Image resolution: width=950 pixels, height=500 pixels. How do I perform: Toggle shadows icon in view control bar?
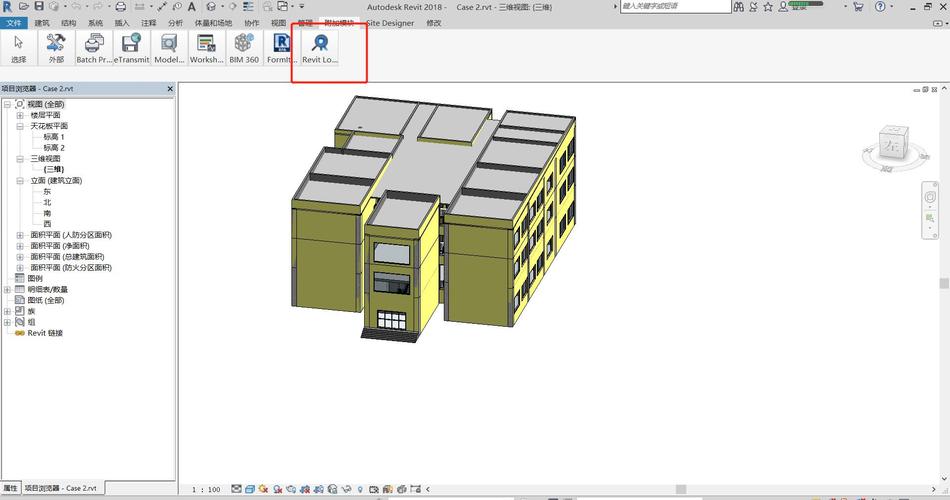pyautogui.click(x=277, y=488)
